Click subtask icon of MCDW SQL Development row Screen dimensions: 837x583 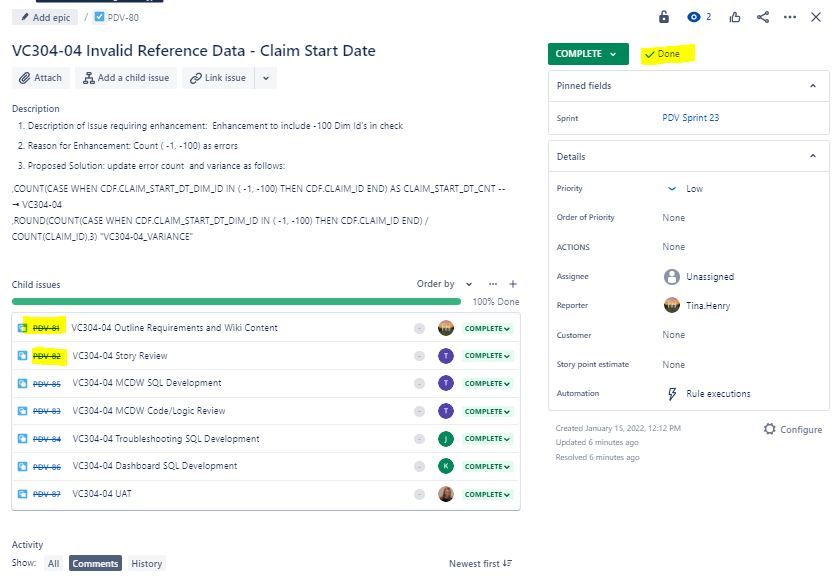pos(22,383)
